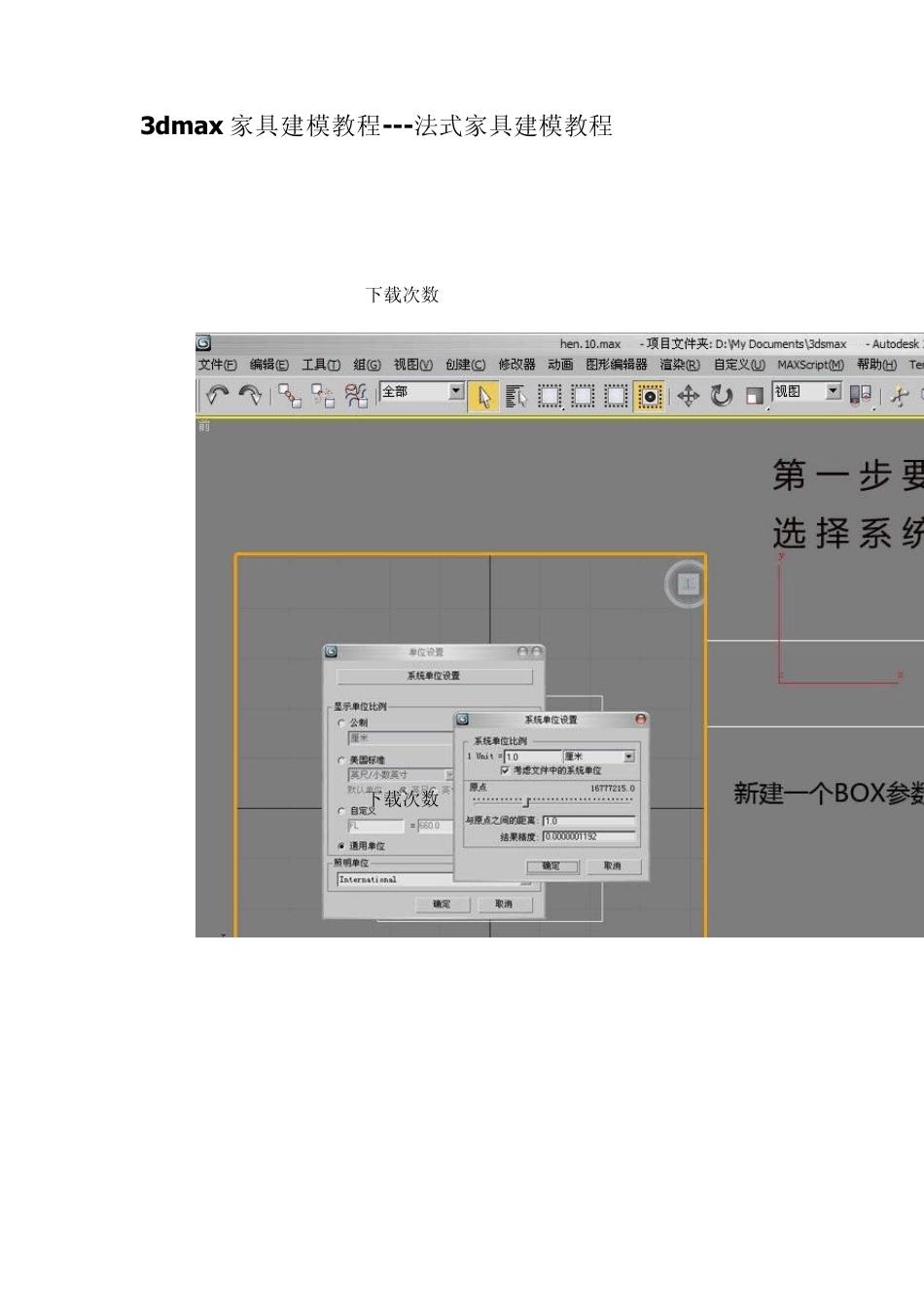Open the 渲染(R) menu
The width and height of the screenshot is (924, 1307).
[679, 365]
